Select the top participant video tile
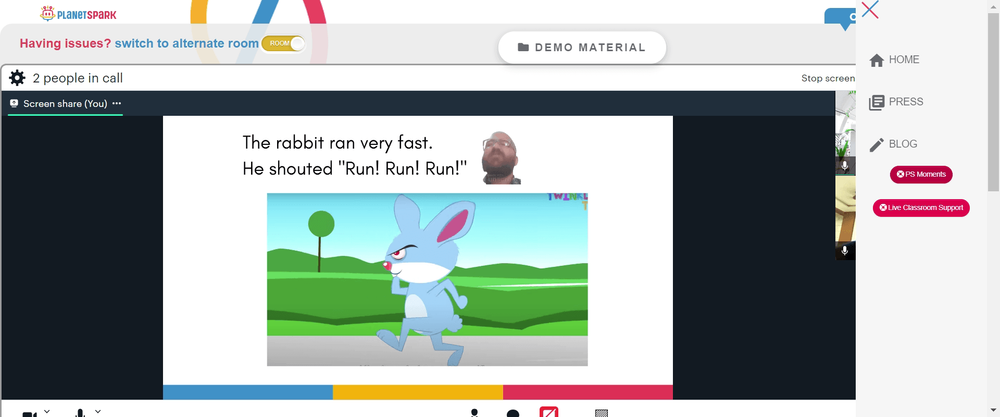 coord(846,133)
